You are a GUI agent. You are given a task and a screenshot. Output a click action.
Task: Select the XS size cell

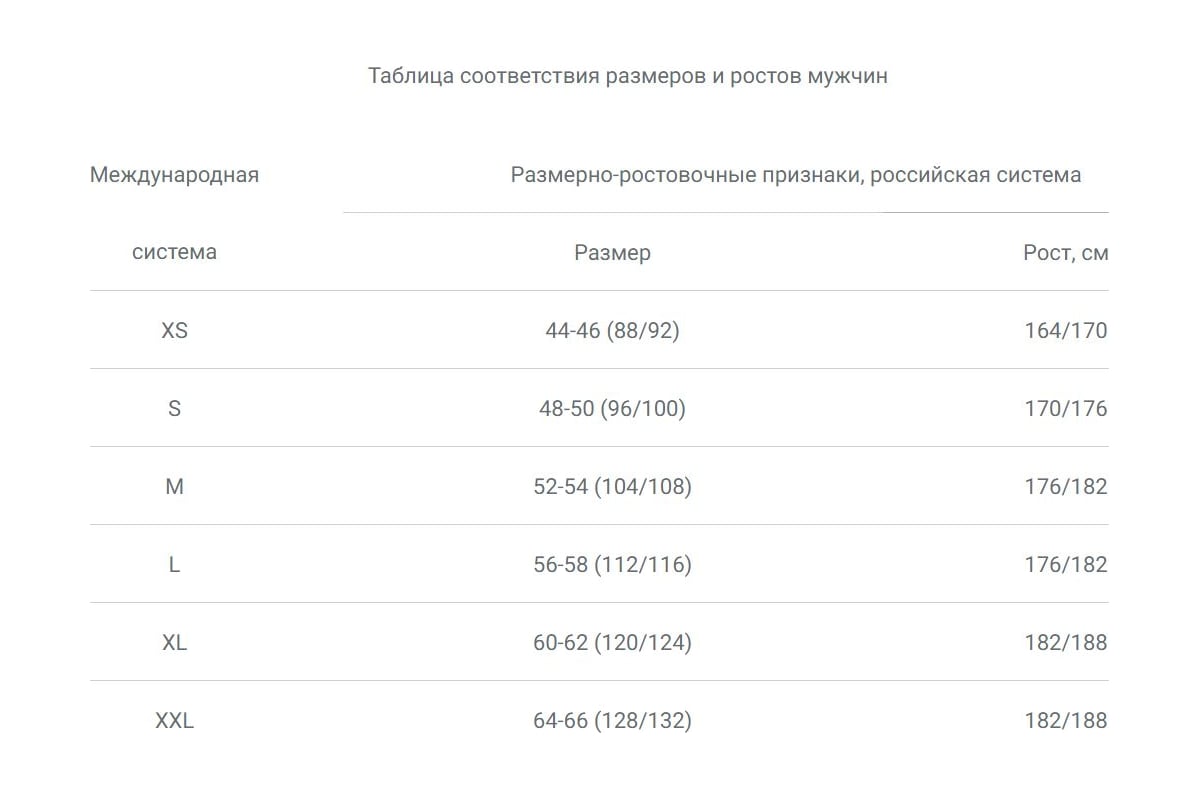pyautogui.click(x=174, y=331)
